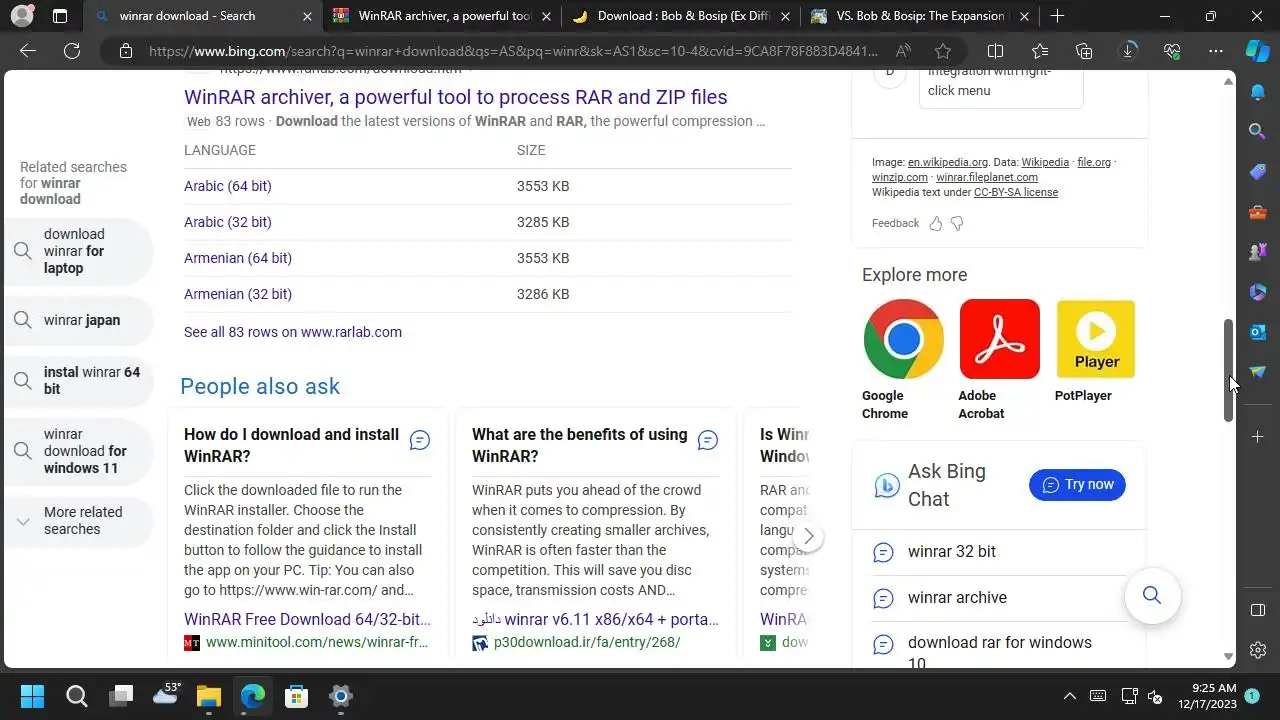Open a new browser tab
The height and width of the screenshot is (720, 1280).
[x=1057, y=16]
